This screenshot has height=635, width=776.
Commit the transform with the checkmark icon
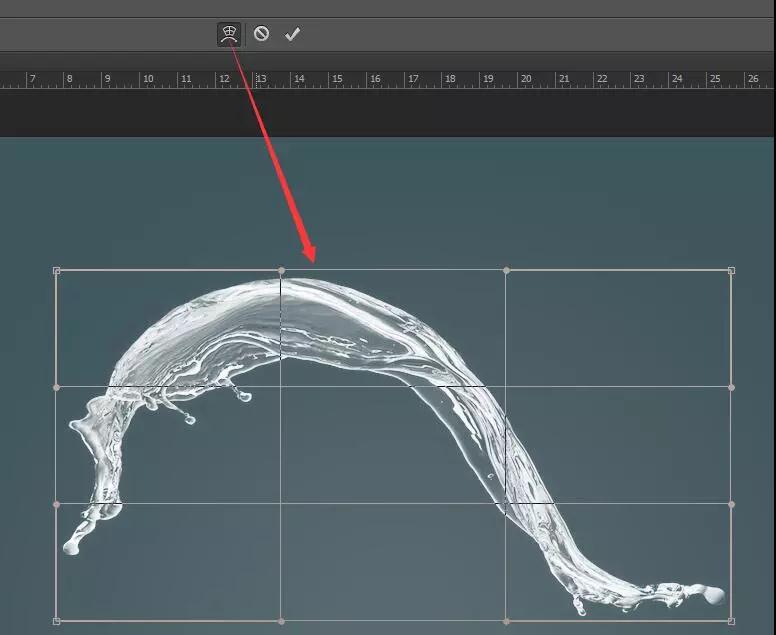pyautogui.click(x=292, y=34)
